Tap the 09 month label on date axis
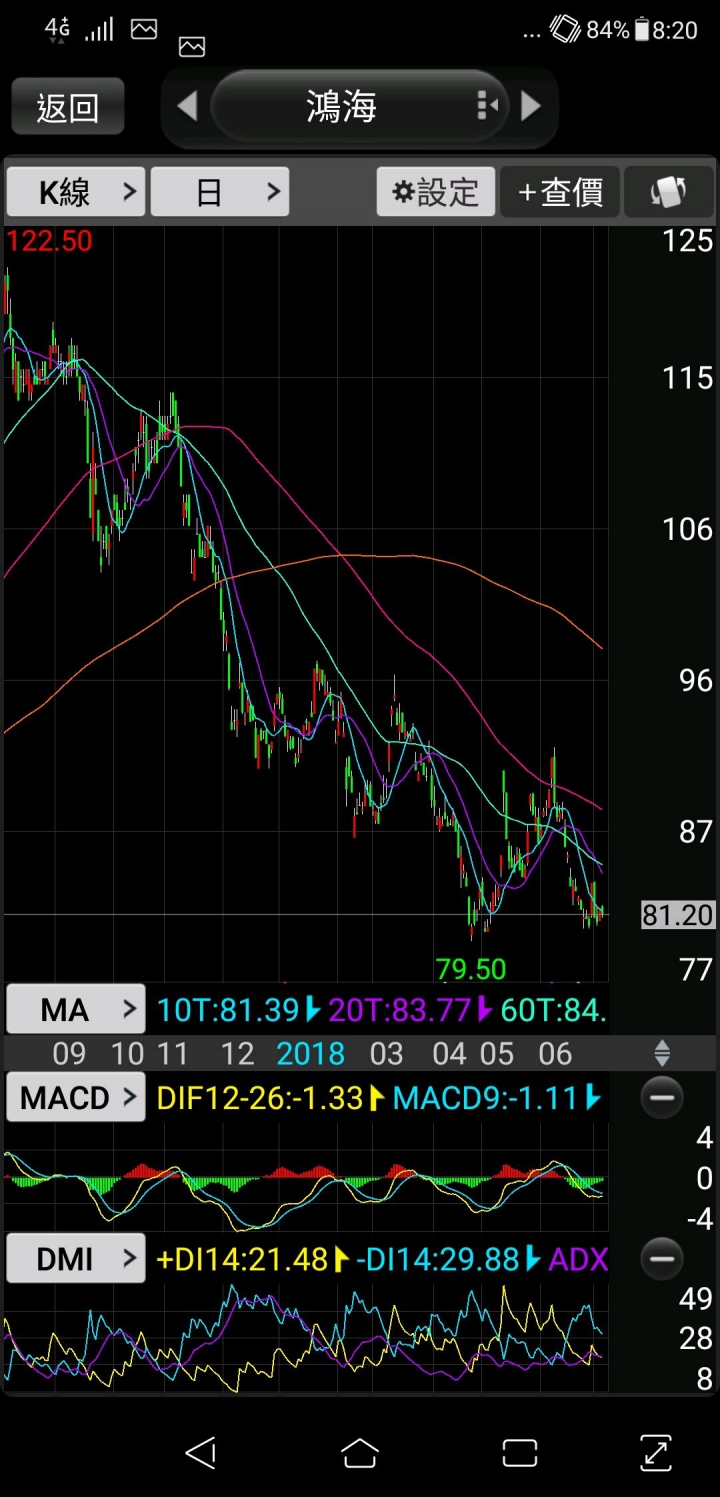The height and width of the screenshot is (1497, 720). 69,1053
